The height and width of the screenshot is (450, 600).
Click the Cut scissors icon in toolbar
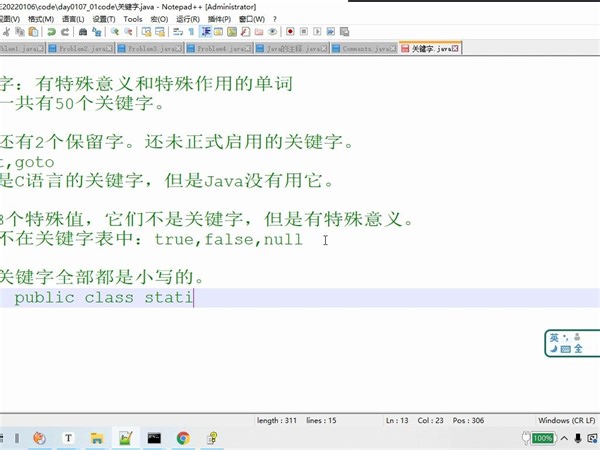7,32
